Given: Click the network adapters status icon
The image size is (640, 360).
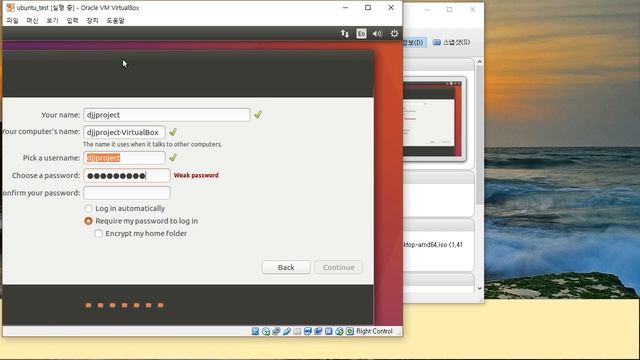Looking at the screenshot, I should pyautogui.click(x=276, y=331).
